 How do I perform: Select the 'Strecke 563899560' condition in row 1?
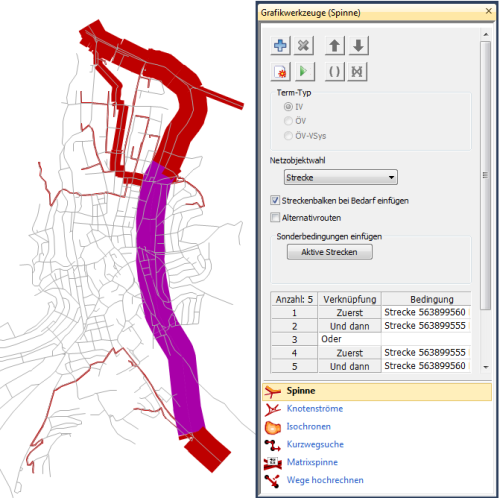(x=426, y=312)
